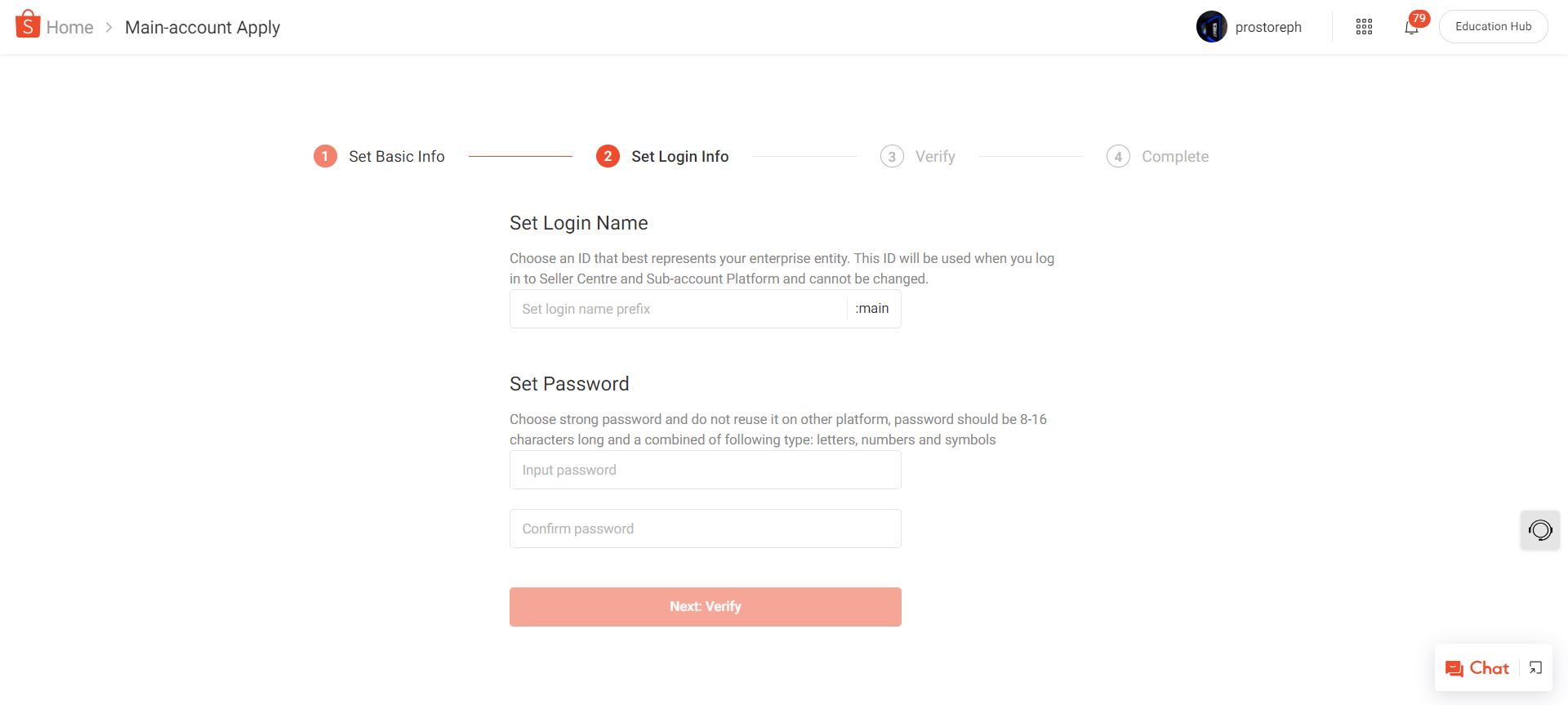This screenshot has height=705, width=1568.
Task: Click the Set login name prefix field
Action: pyautogui.click(x=678, y=308)
